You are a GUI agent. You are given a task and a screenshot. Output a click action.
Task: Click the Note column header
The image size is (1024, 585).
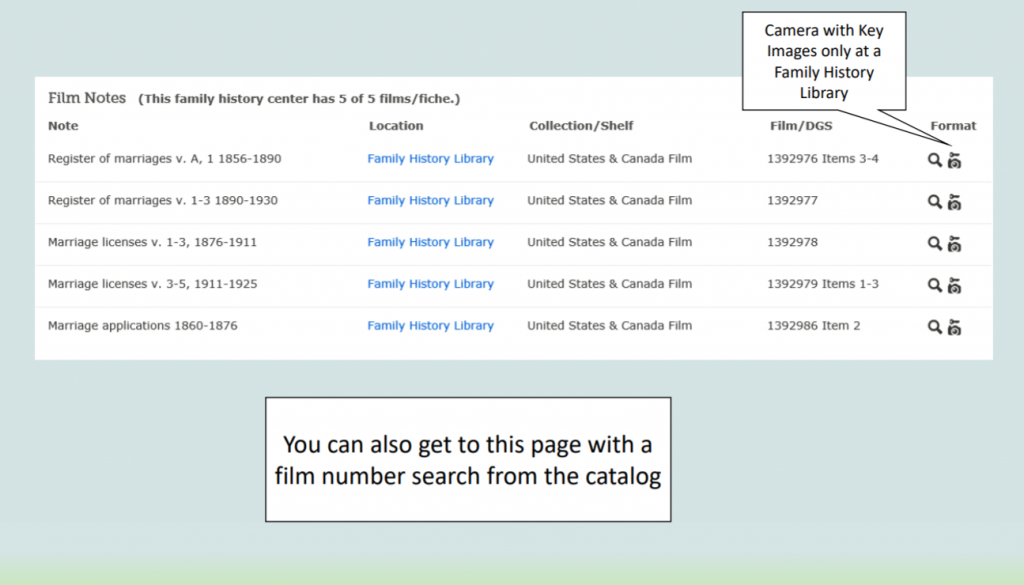63,126
